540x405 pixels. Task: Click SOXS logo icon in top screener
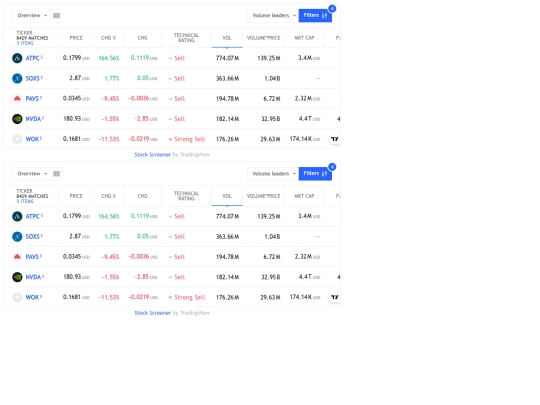pyautogui.click(x=17, y=79)
